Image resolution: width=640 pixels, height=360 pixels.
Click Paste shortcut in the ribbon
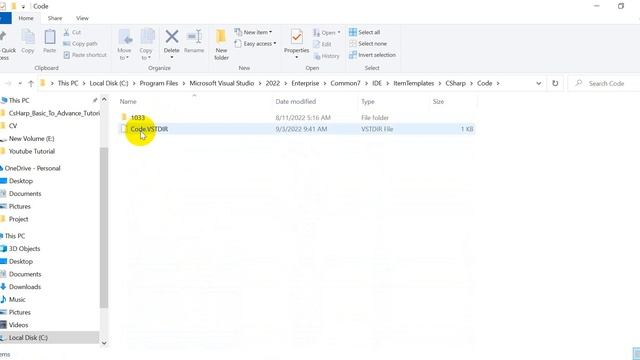[x=85, y=55]
